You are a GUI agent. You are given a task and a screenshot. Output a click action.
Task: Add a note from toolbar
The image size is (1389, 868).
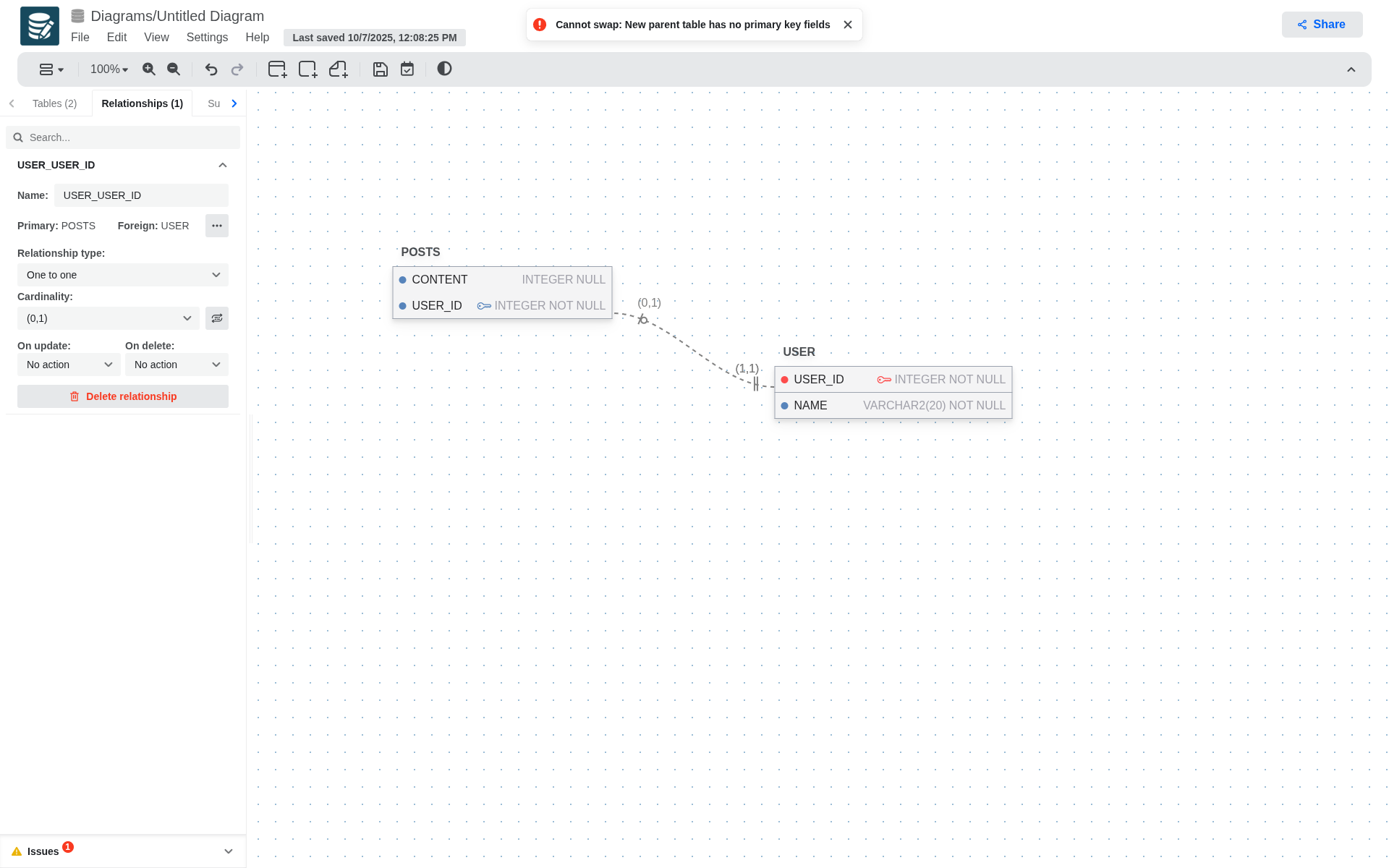pos(339,69)
